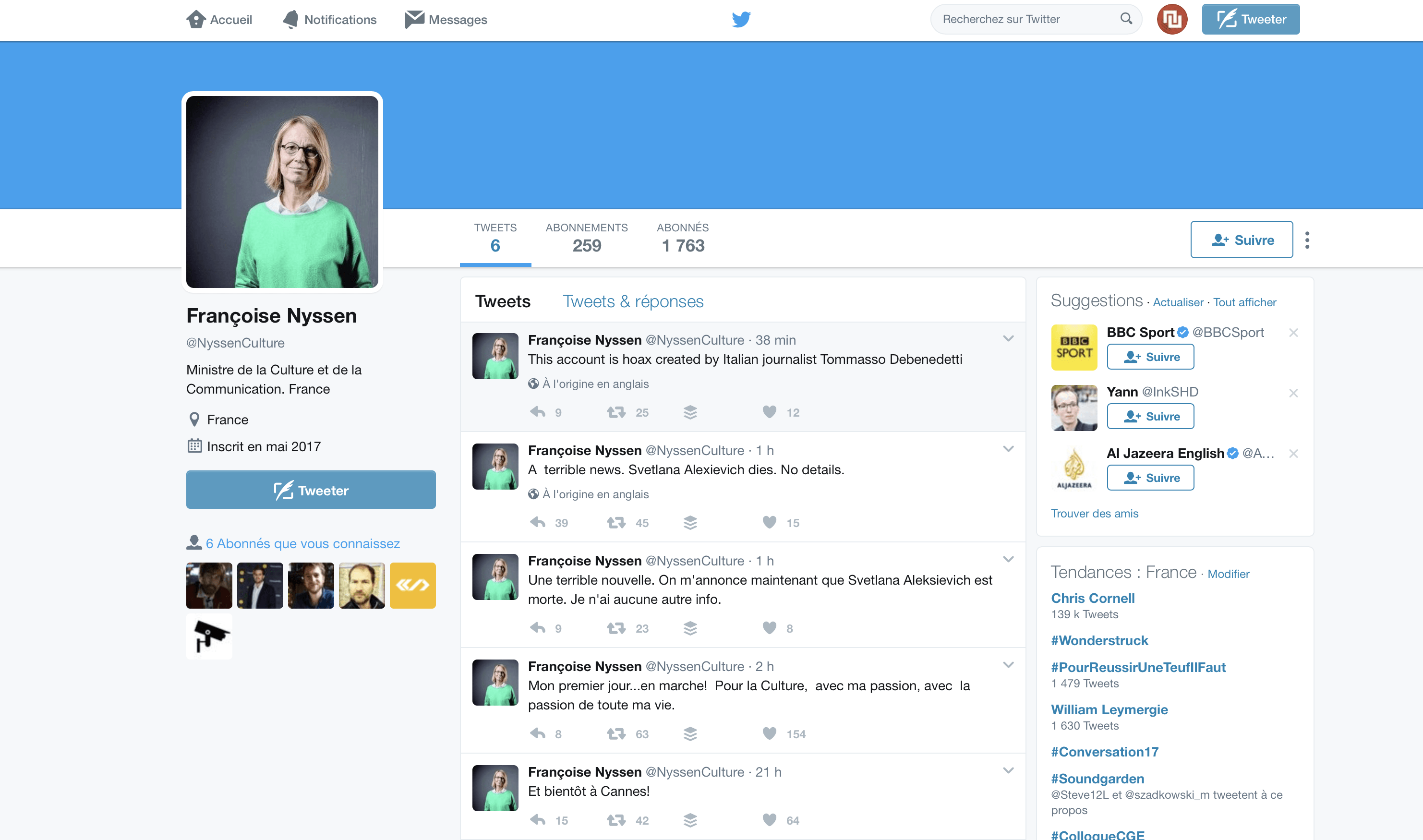Image resolution: width=1423 pixels, height=840 pixels.
Task: Open the William Leymergie trend
Action: pyautogui.click(x=1109, y=710)
